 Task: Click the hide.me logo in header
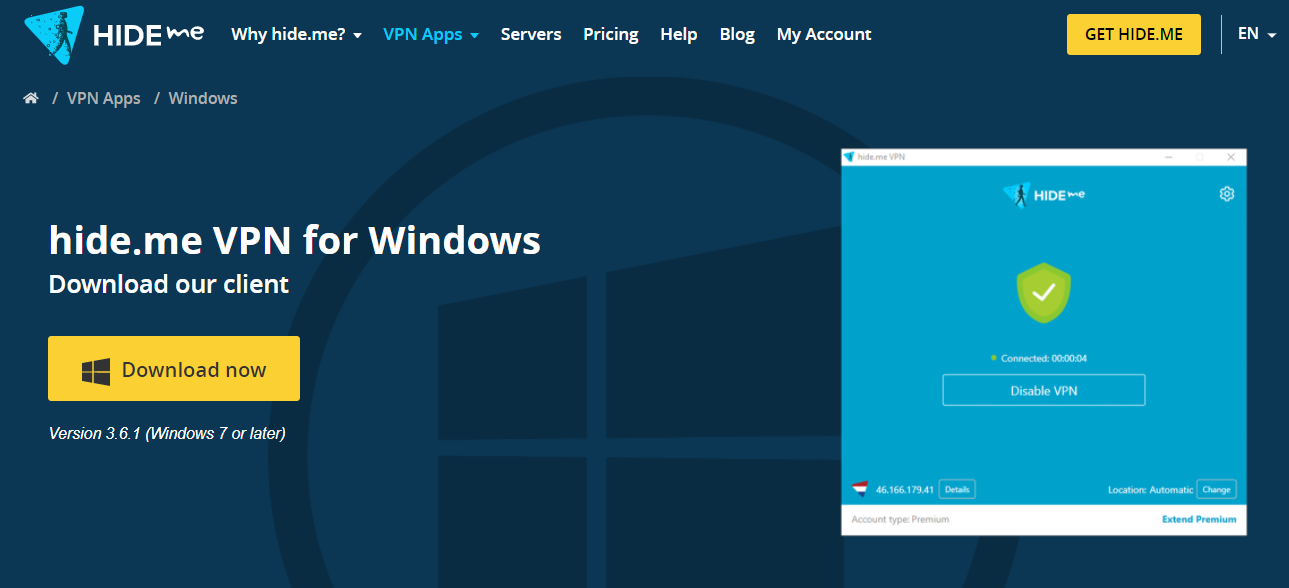pos(114,34)
